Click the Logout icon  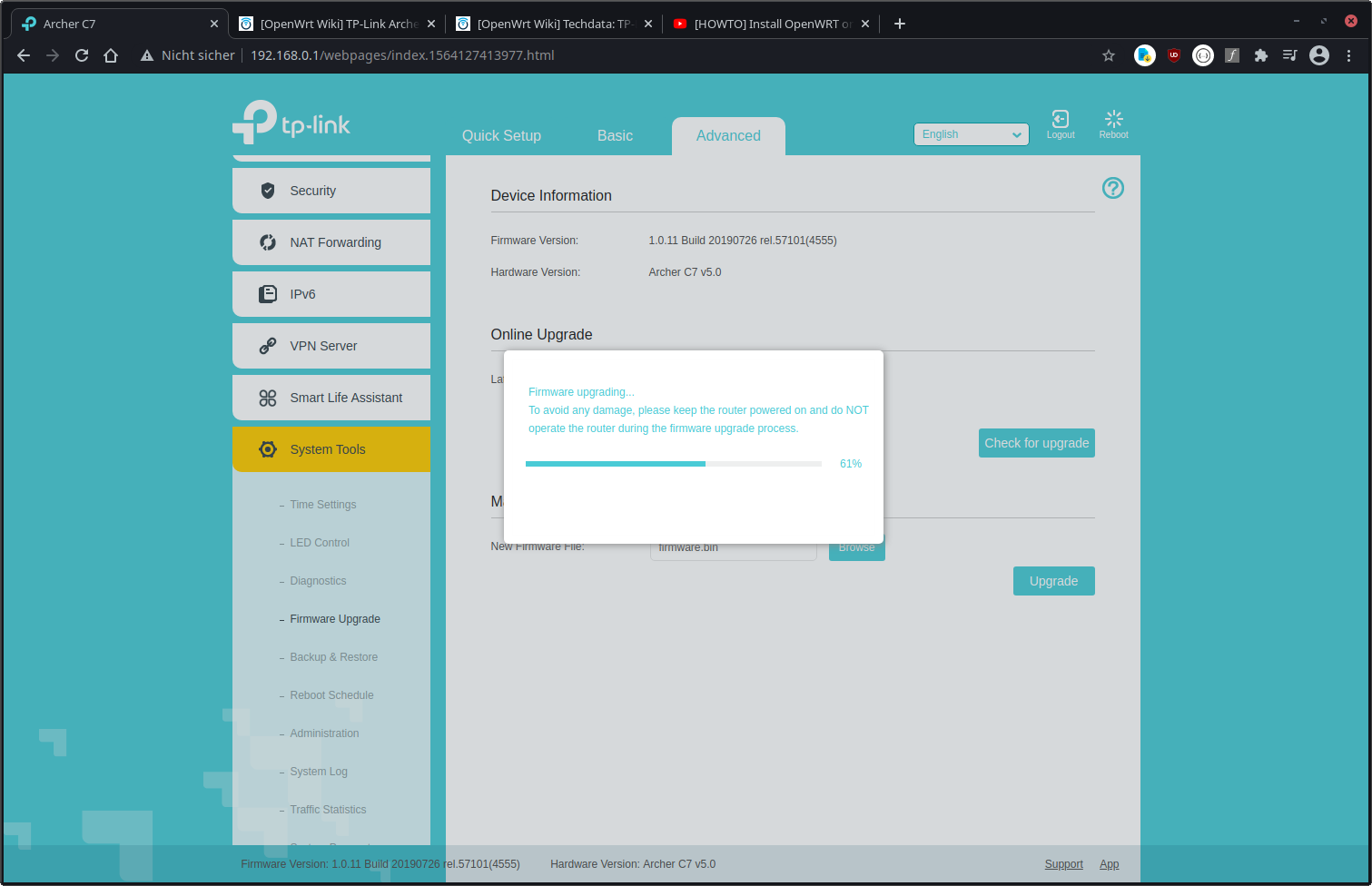1060,119
